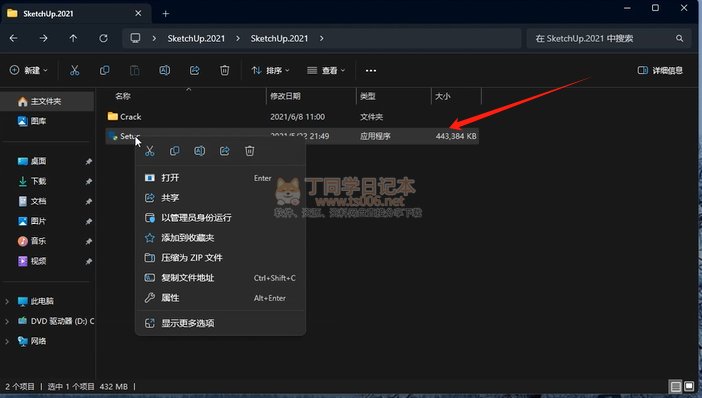702x398 pixels.
Task: Choose 显示更多选项 in the context menu
Action: [x=220, y=323]
